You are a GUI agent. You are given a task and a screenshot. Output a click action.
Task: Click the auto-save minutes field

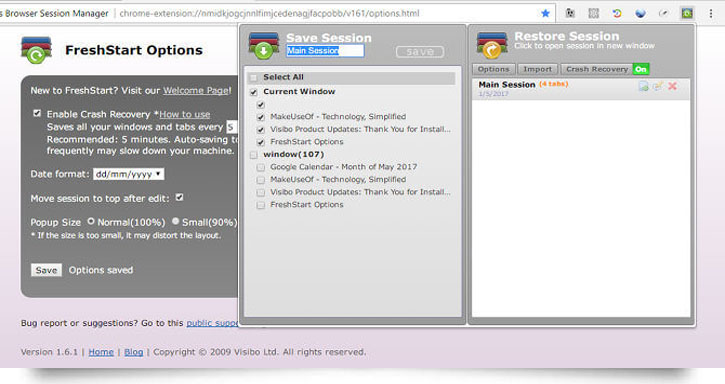click(x=232, y=127)
